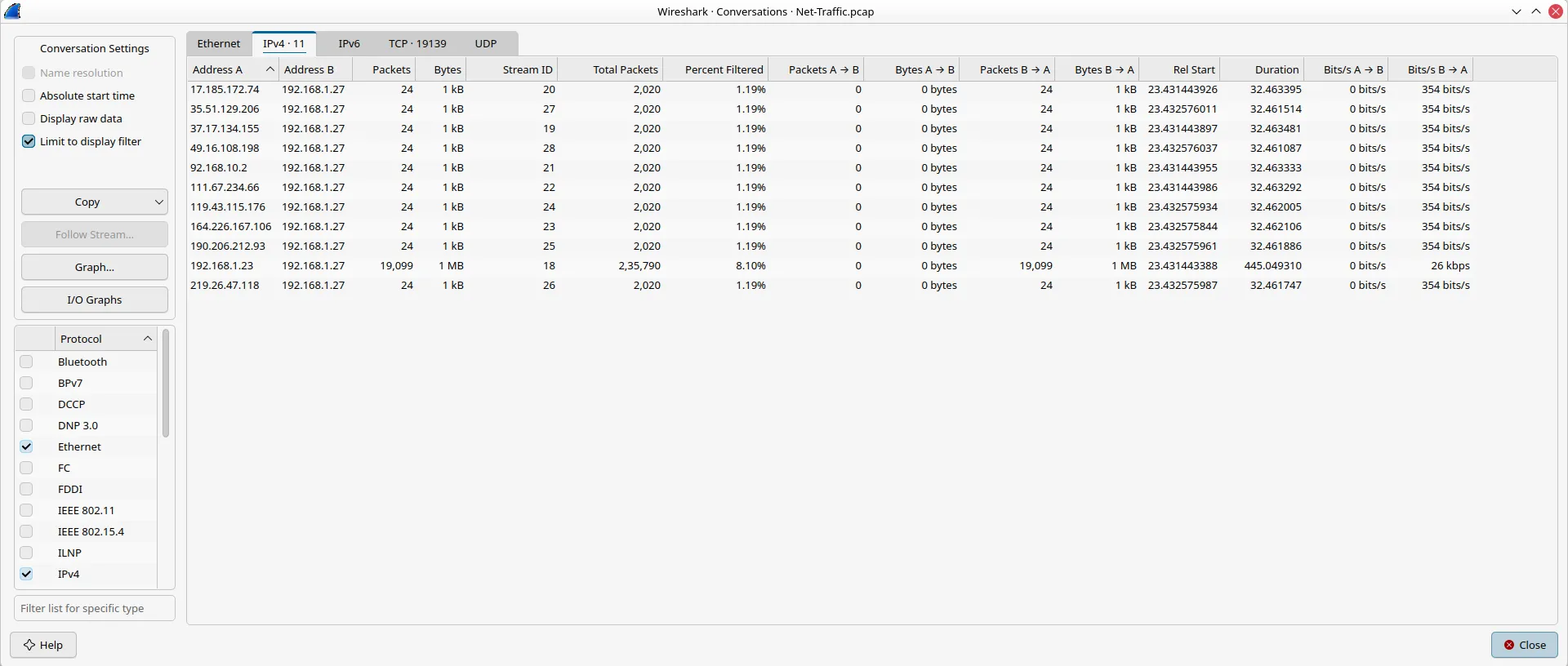Check the Bluetooth protocol checkbox
The image size is (1568, 666).
coord(26,362)
